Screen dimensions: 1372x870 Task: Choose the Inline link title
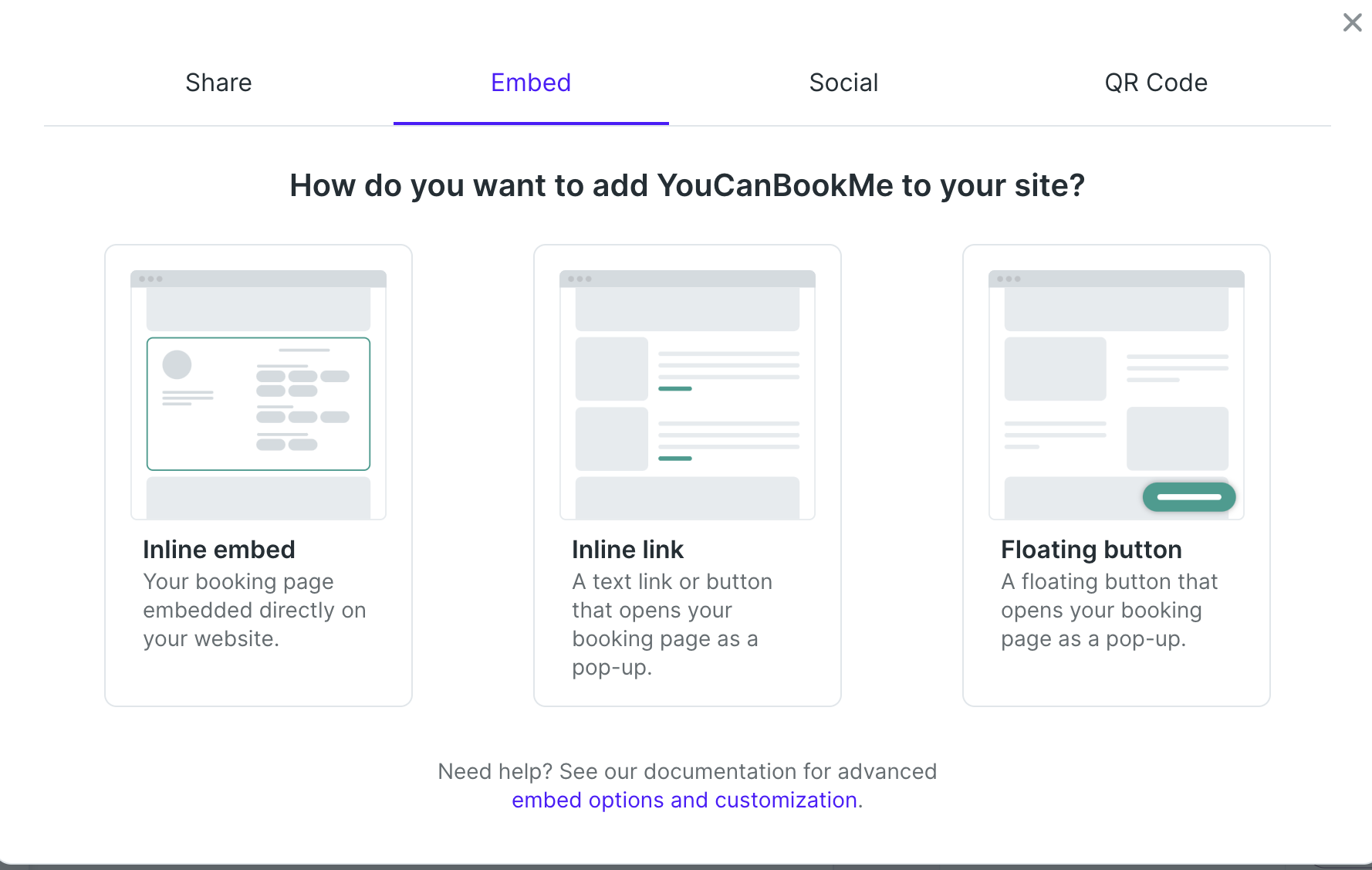tap(627, 550)
